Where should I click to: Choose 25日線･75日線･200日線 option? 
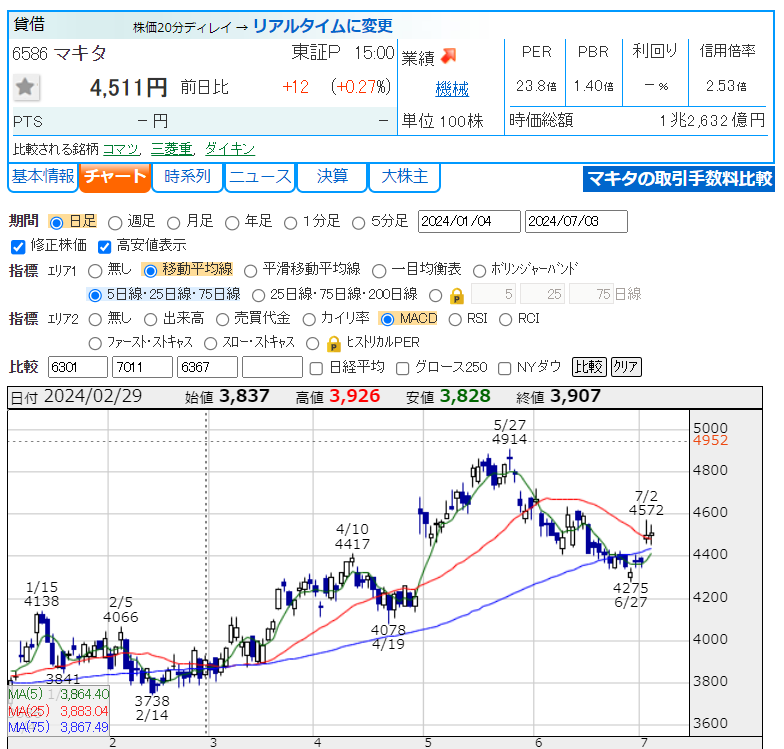pos(258,295)
